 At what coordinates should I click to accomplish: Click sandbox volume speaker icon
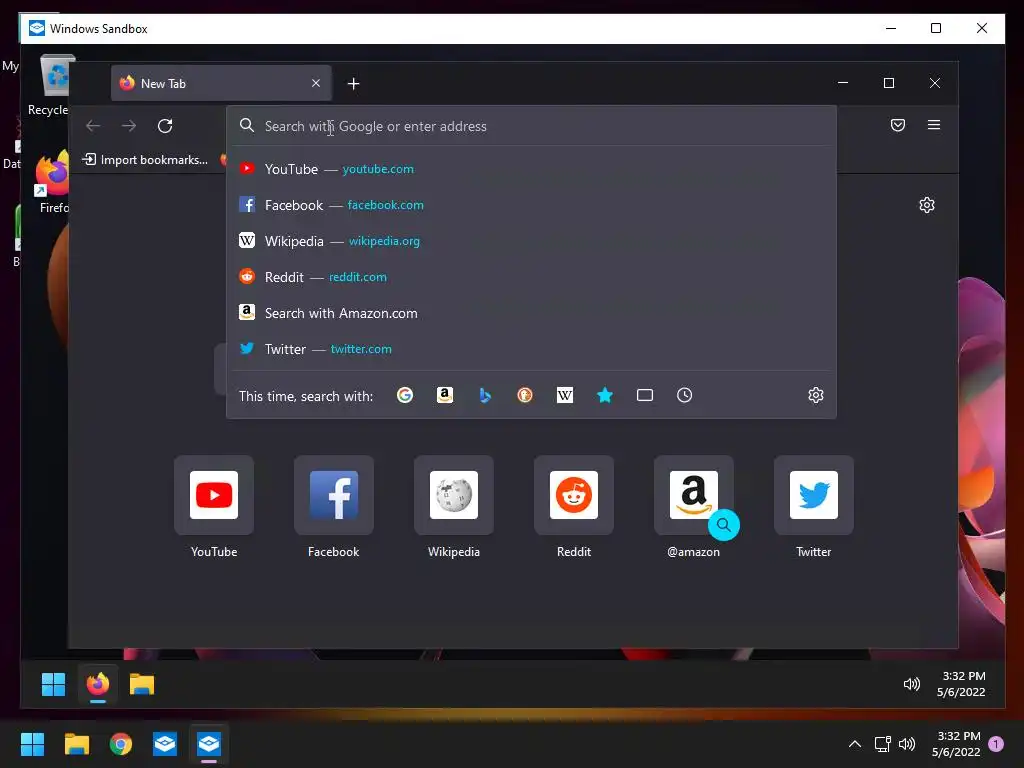pyautogui.click(x=912, y=684)
